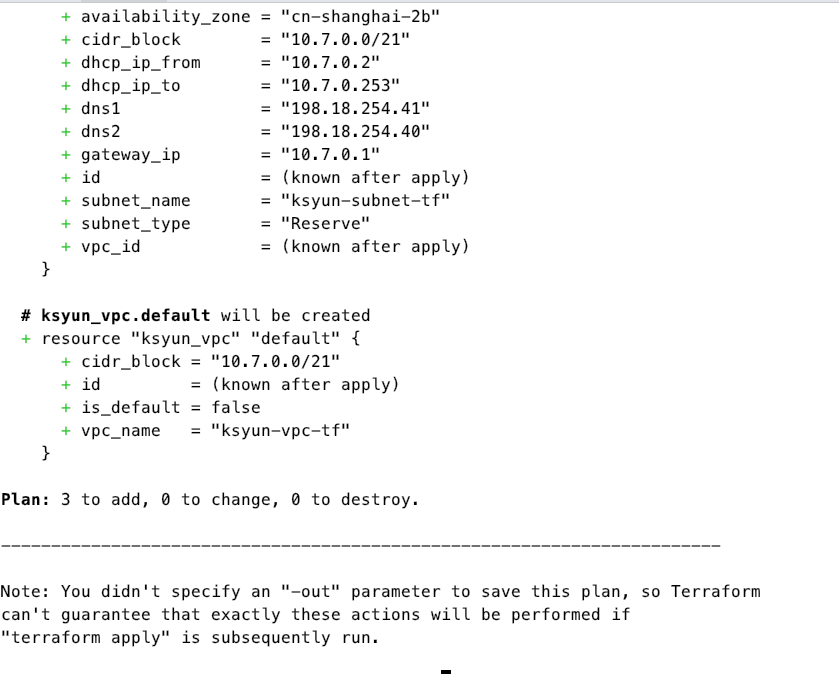This screenshot has width=839, height=674.
Task: Click the bold "Plan:" summary label
Action: pos(25,499)
